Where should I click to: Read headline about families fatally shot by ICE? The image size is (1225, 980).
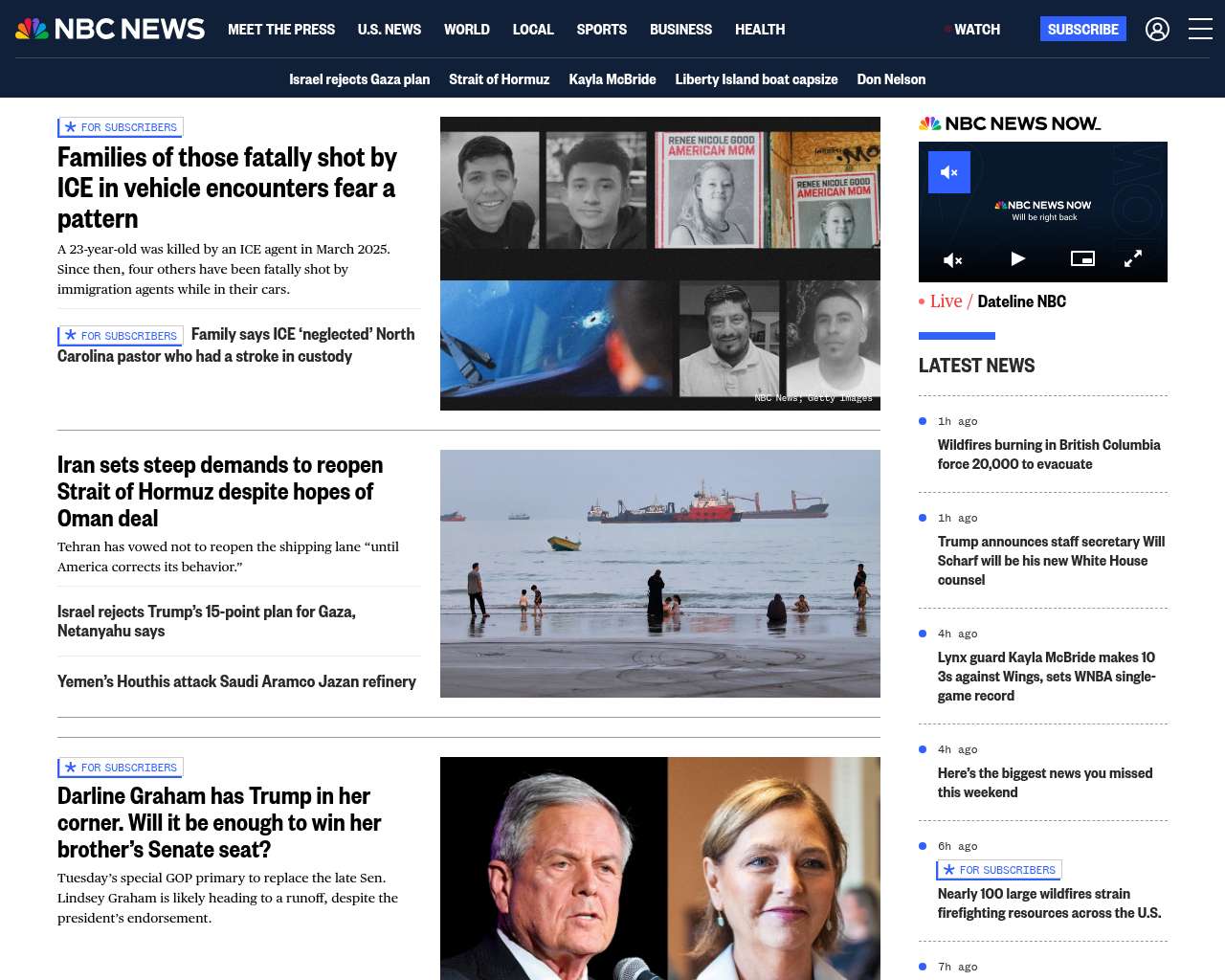click(227, 189)
